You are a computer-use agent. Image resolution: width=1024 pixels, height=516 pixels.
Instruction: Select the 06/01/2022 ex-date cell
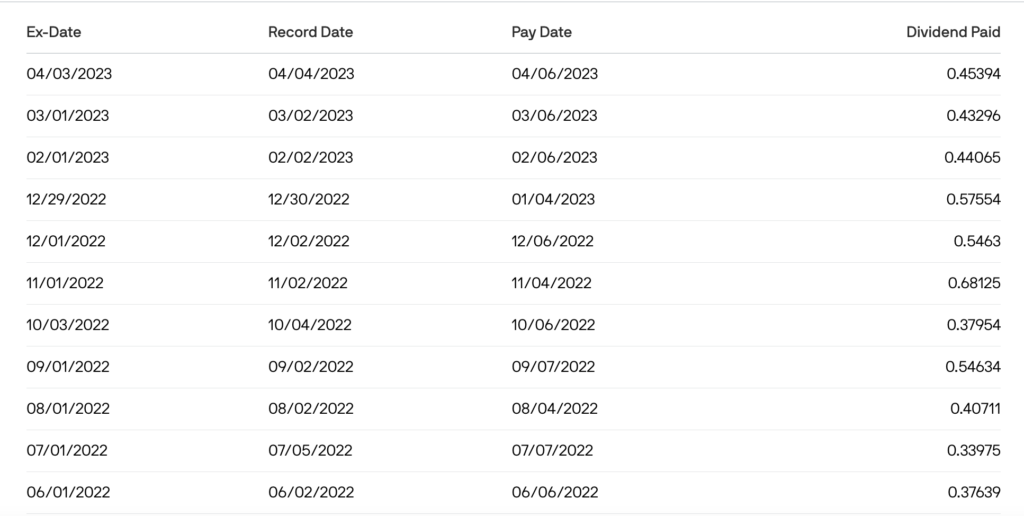68,492
